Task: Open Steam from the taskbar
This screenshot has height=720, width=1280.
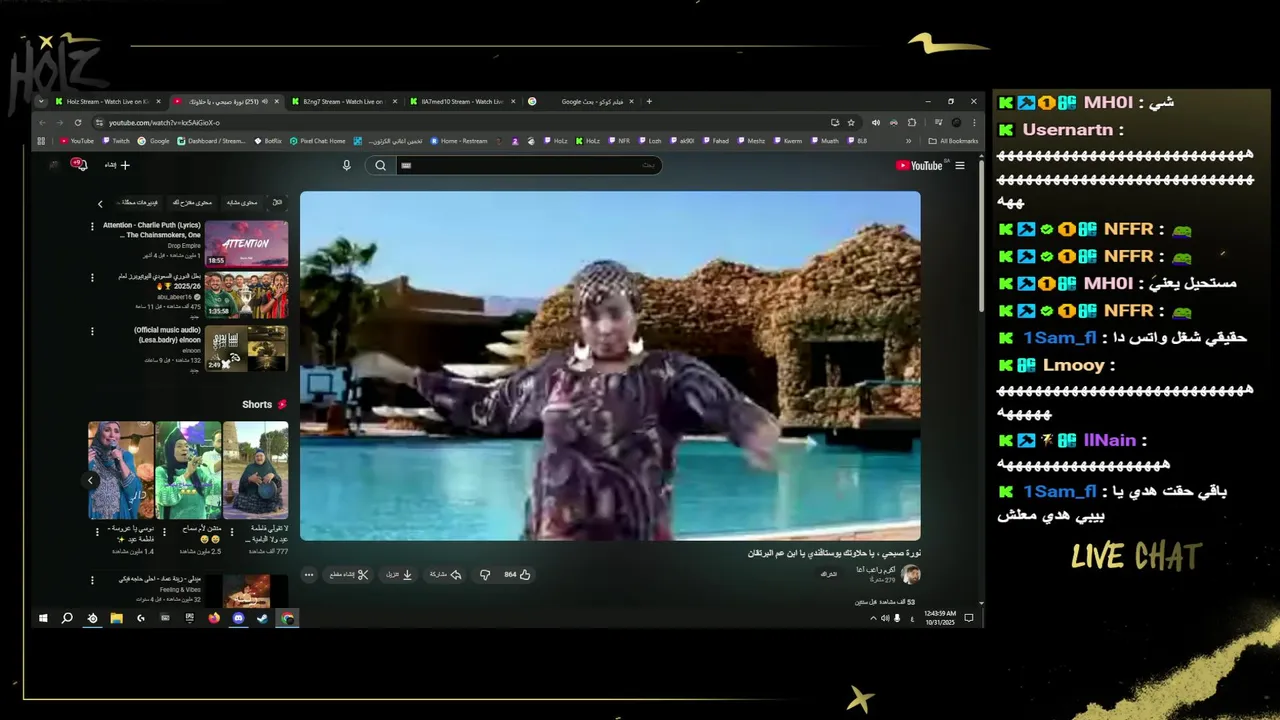Action: click(x=263, y=618)
